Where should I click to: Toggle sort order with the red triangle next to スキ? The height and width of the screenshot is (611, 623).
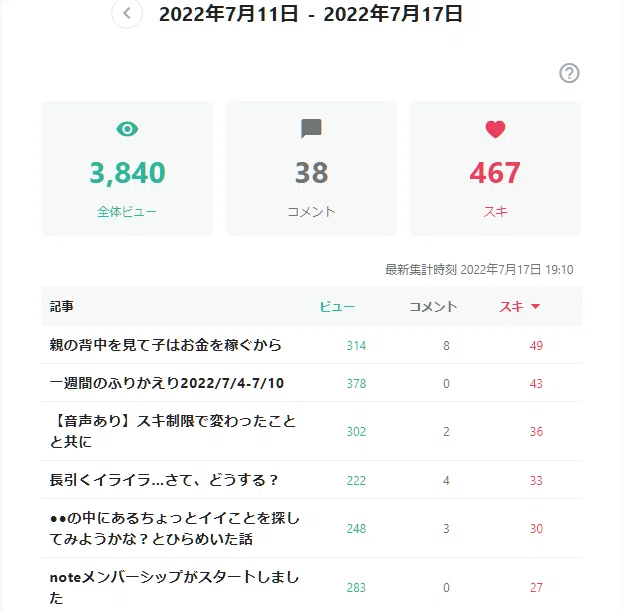535,306
